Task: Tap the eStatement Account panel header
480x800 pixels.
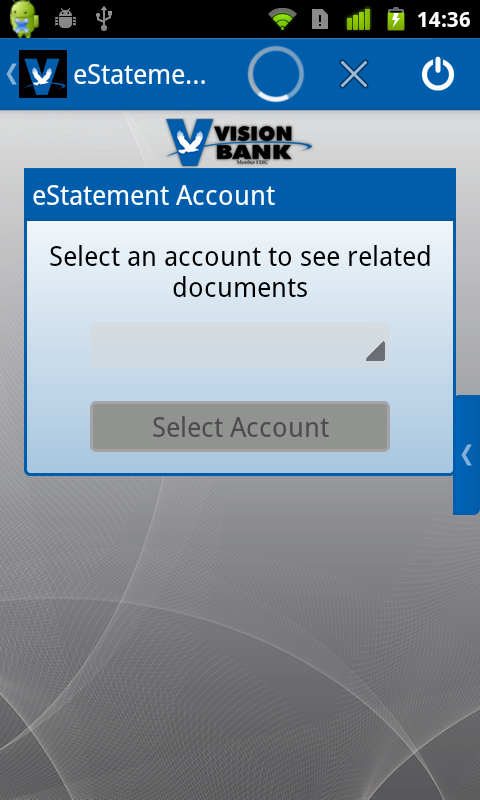Action: (x=240, y=195)
